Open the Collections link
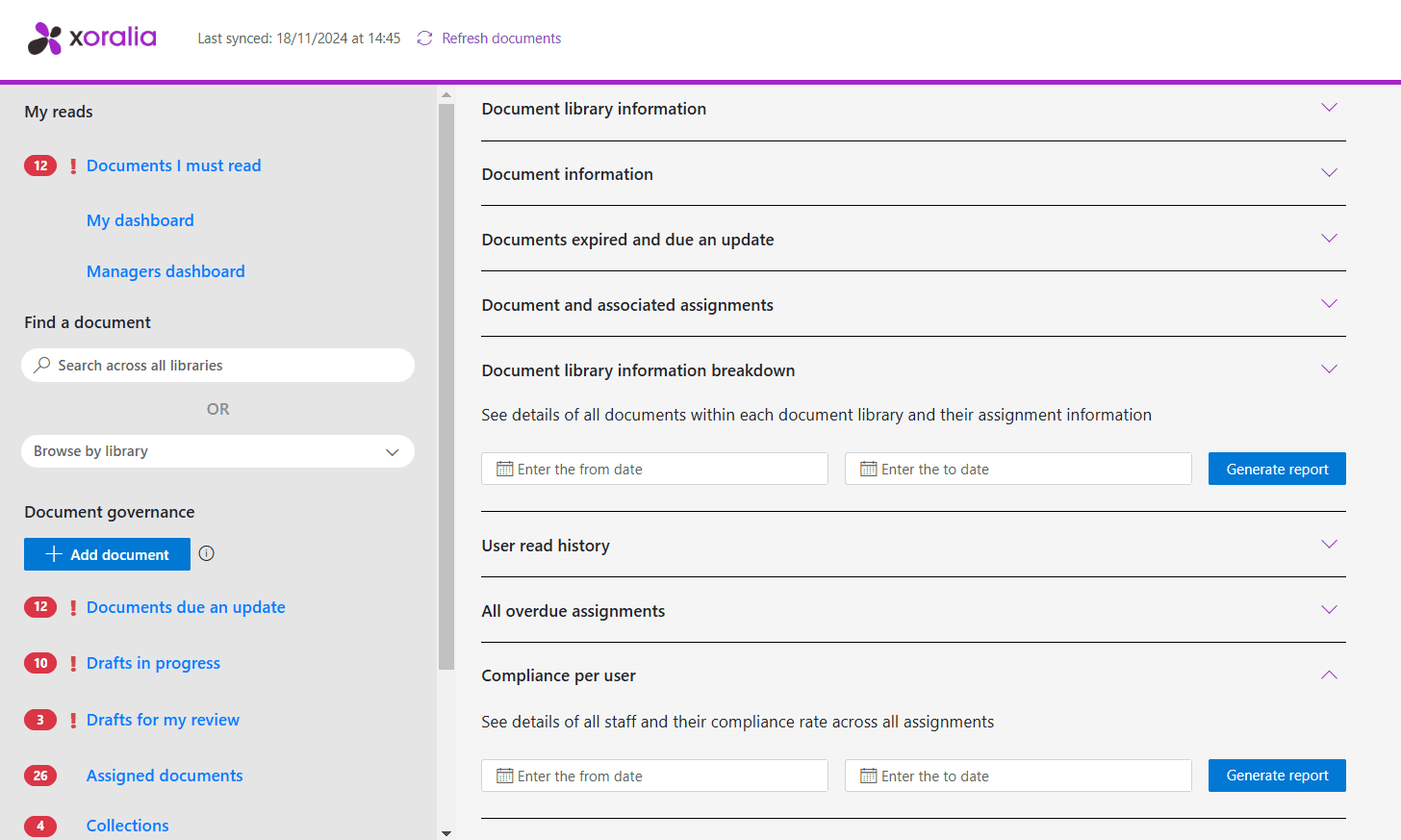Screen dimensions: 1401x840 (x=127, y=826)
